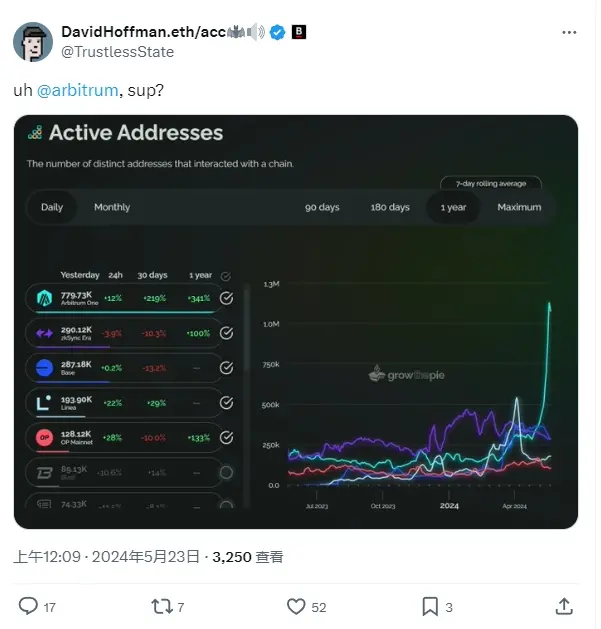
Task: Select the 90 days time range
Action: [322, 207]
